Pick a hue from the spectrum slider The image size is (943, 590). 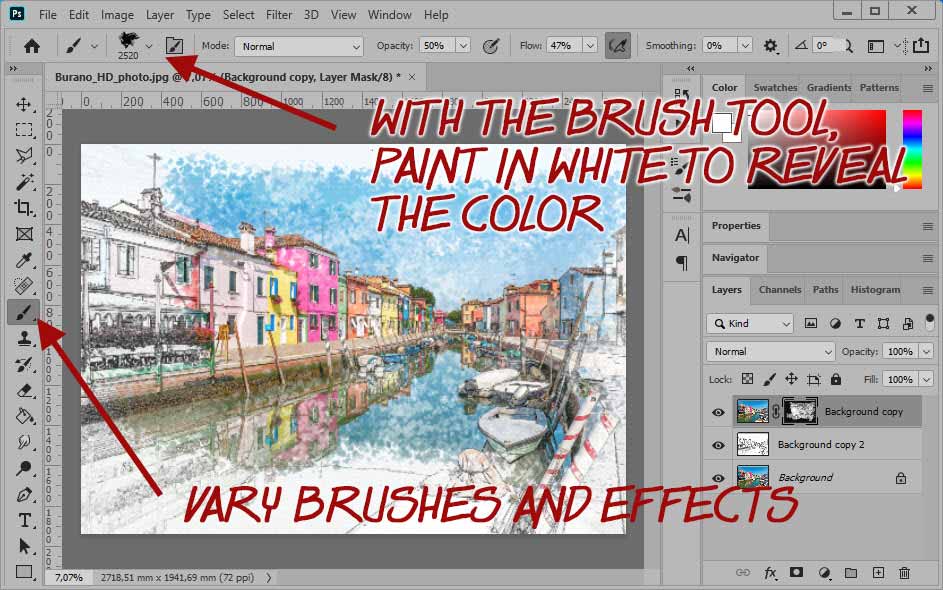[x=912, y=149]
